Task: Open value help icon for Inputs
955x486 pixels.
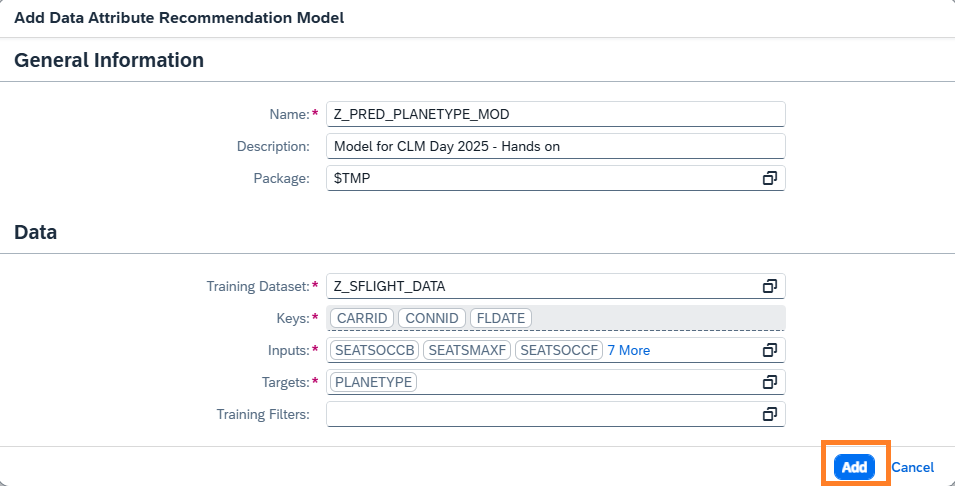Action: 770,350
